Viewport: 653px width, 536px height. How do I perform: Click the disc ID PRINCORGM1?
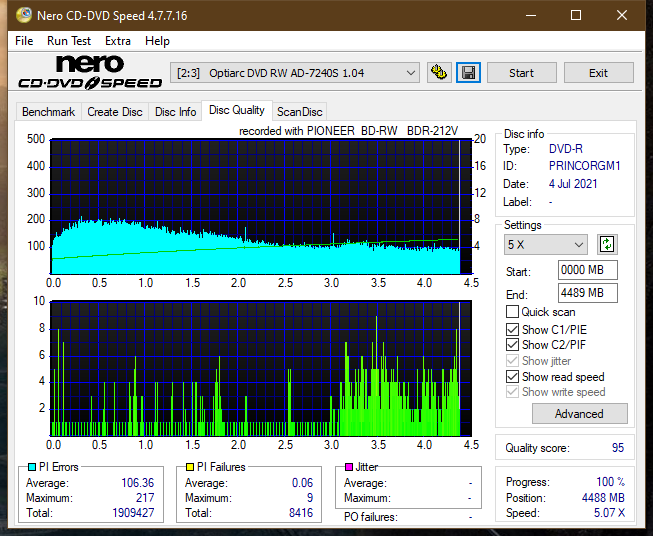pos(585,166)
